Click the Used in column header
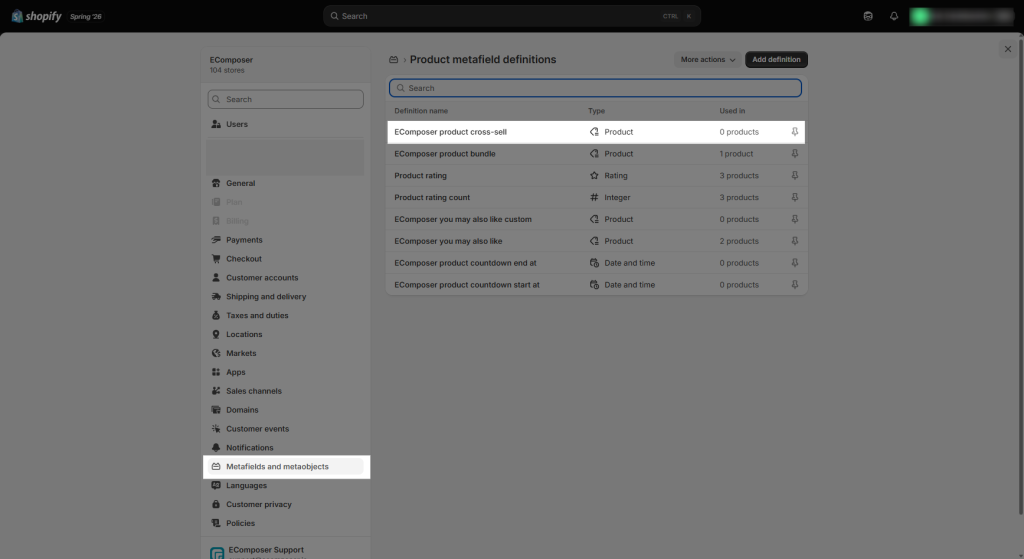This screenshot has width=1024, height=559. pos(732,111)
